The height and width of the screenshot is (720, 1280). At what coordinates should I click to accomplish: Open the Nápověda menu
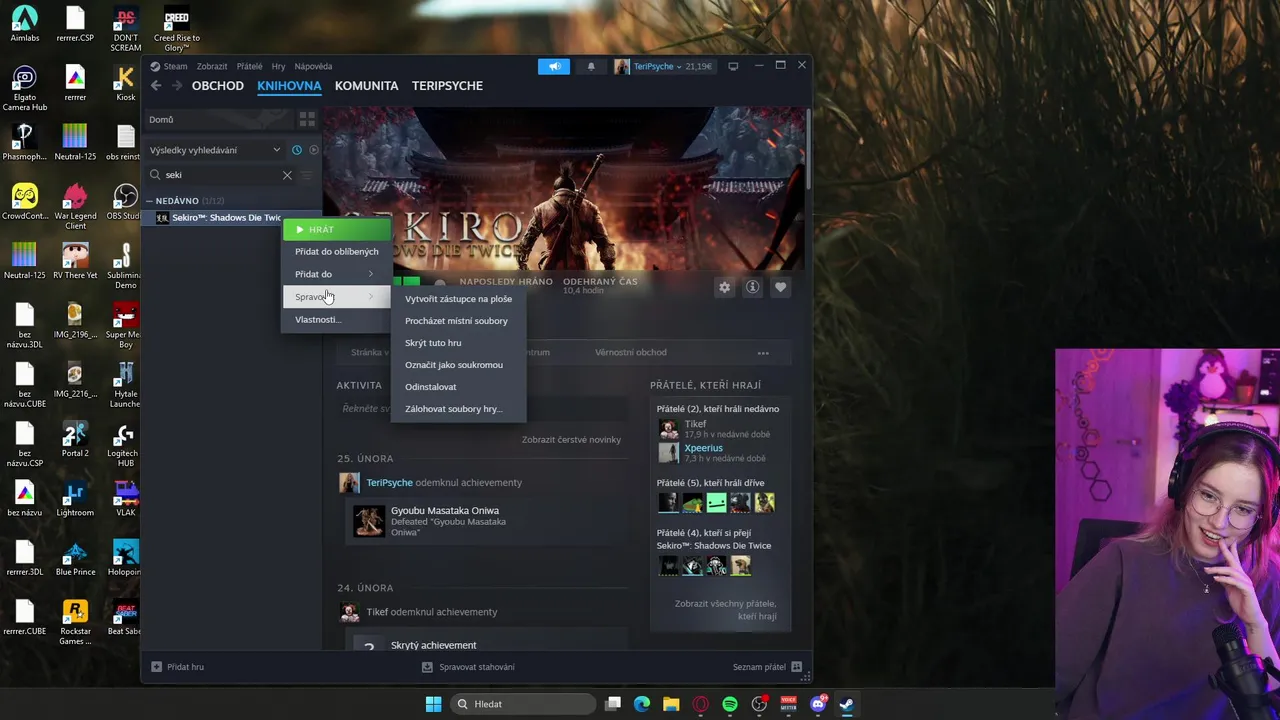[x=313, y=66]
